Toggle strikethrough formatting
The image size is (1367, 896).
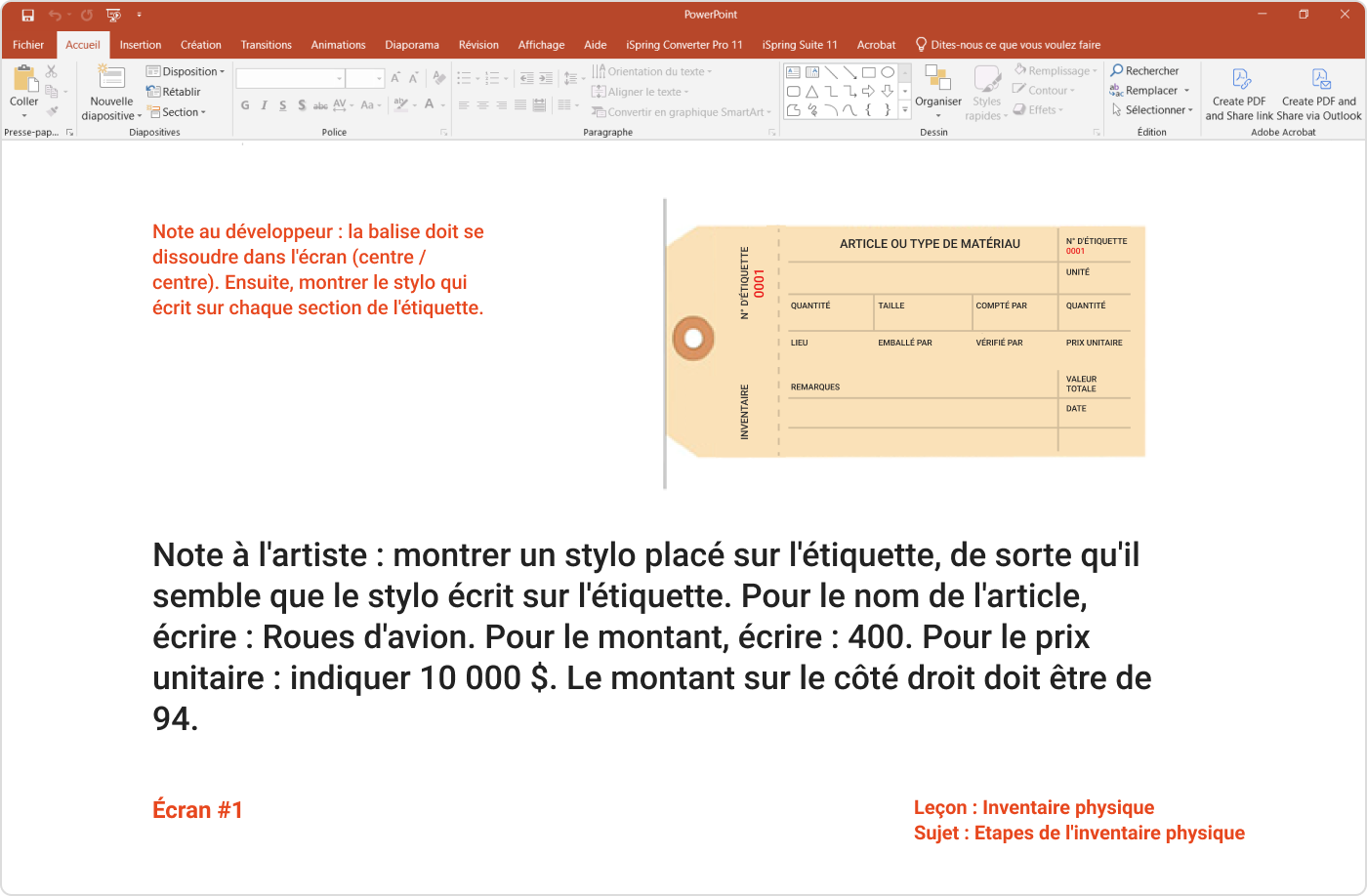point(320,104)
